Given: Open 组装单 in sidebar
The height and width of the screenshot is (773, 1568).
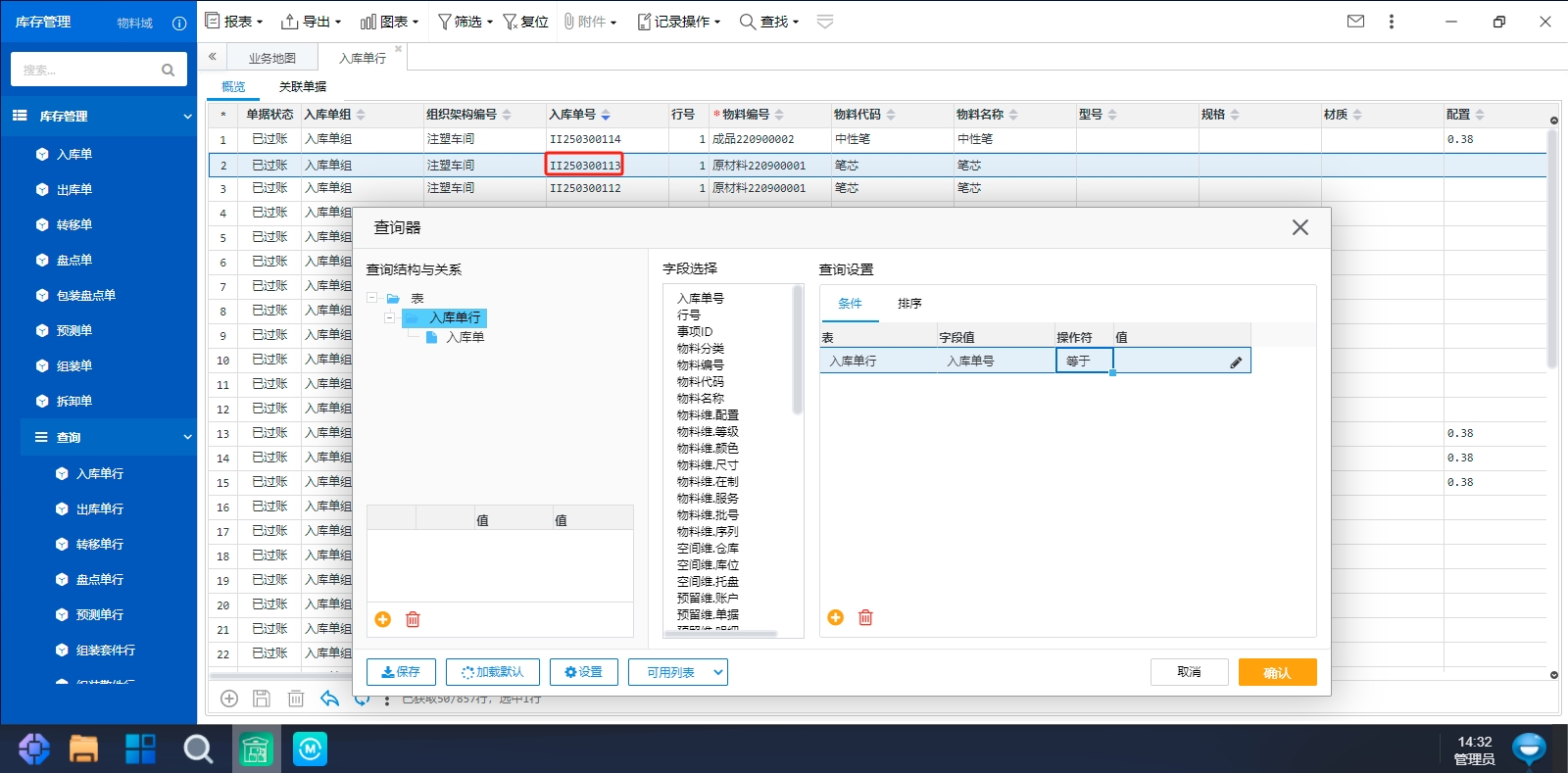Looking at the screenshot, I should pyautogui.click(x=74, y=365).
